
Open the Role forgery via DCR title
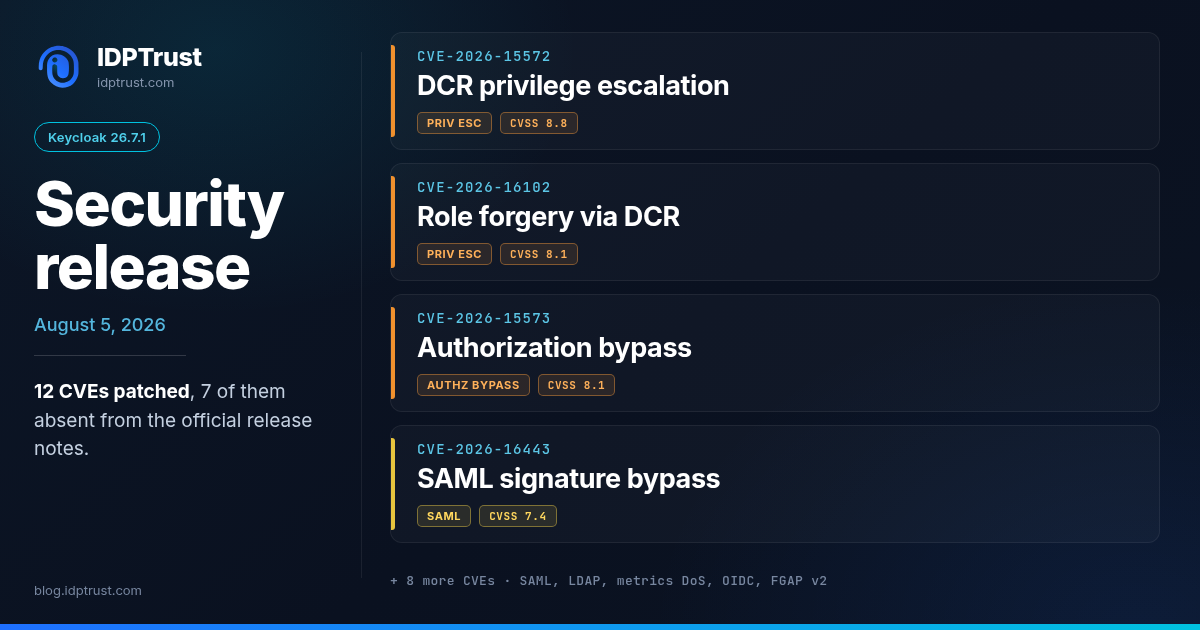pyautogui.click(x=548, y=217)
